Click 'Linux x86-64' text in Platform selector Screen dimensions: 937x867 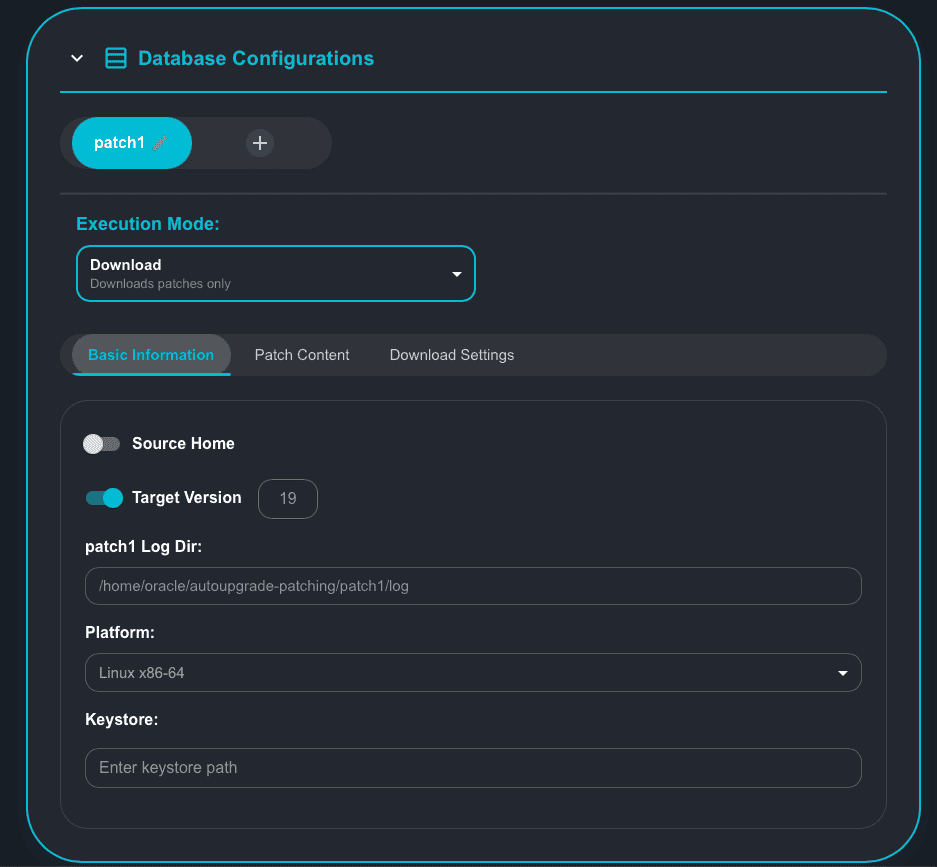(x=142, y=673)
